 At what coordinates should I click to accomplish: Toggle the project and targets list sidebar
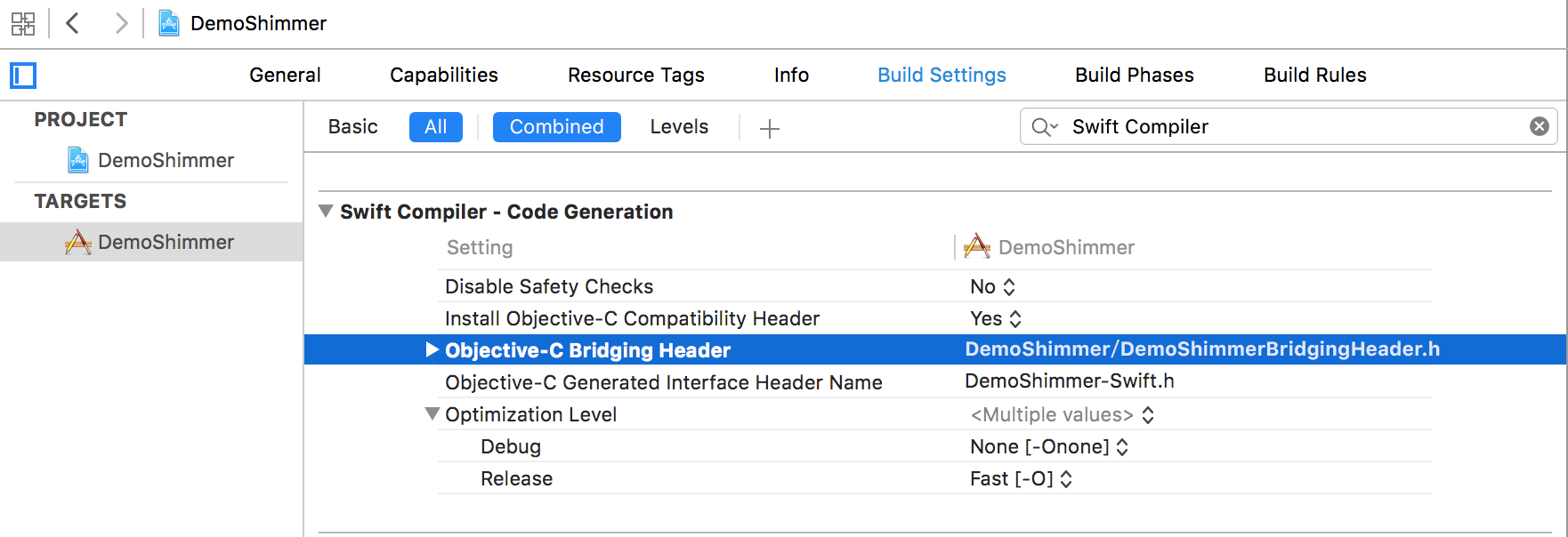23,76
